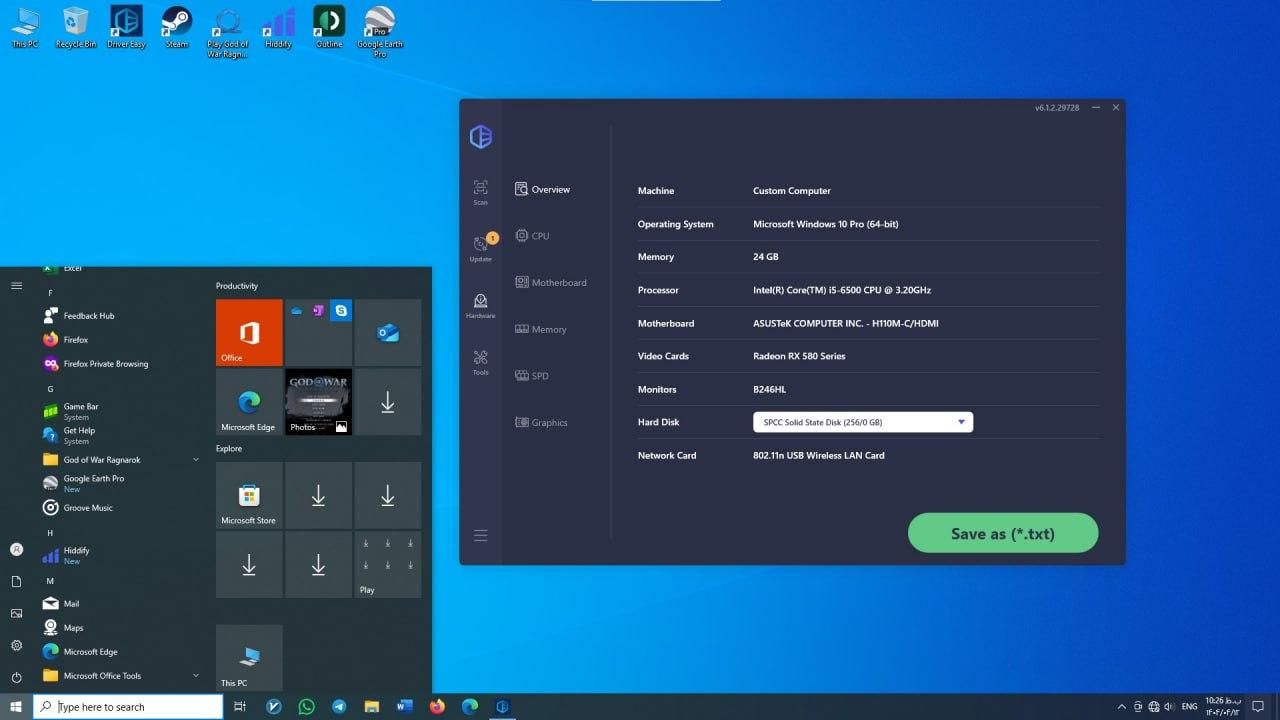Open File Explorer from the taskbar
This screenshot has height=720, width=1280.
coord(372,707)
